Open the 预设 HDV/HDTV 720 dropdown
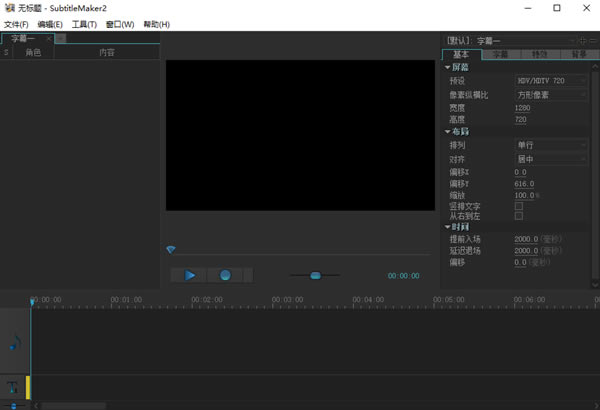The height and width of the screenshot is (410, 600). 551,80
